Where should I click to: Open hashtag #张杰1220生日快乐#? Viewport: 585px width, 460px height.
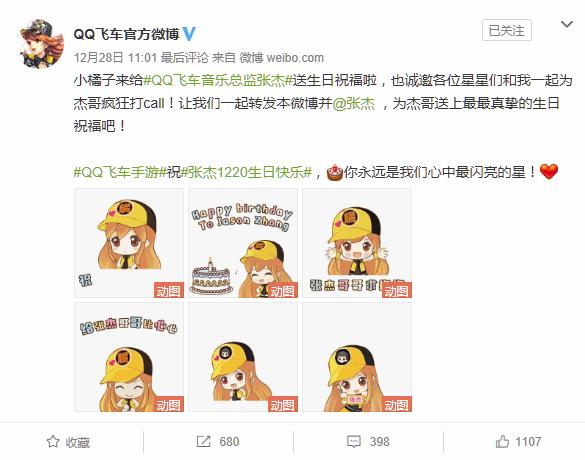[246, 172]
